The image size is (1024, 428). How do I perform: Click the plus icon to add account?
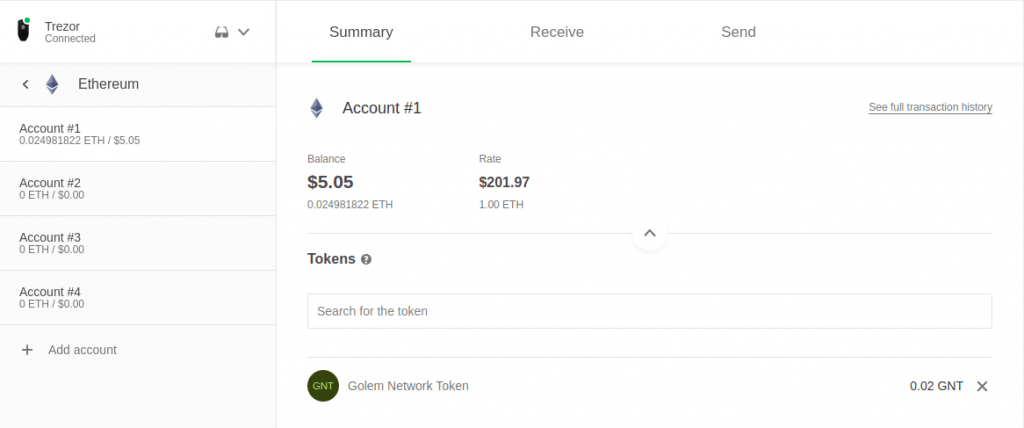[27, 350]
